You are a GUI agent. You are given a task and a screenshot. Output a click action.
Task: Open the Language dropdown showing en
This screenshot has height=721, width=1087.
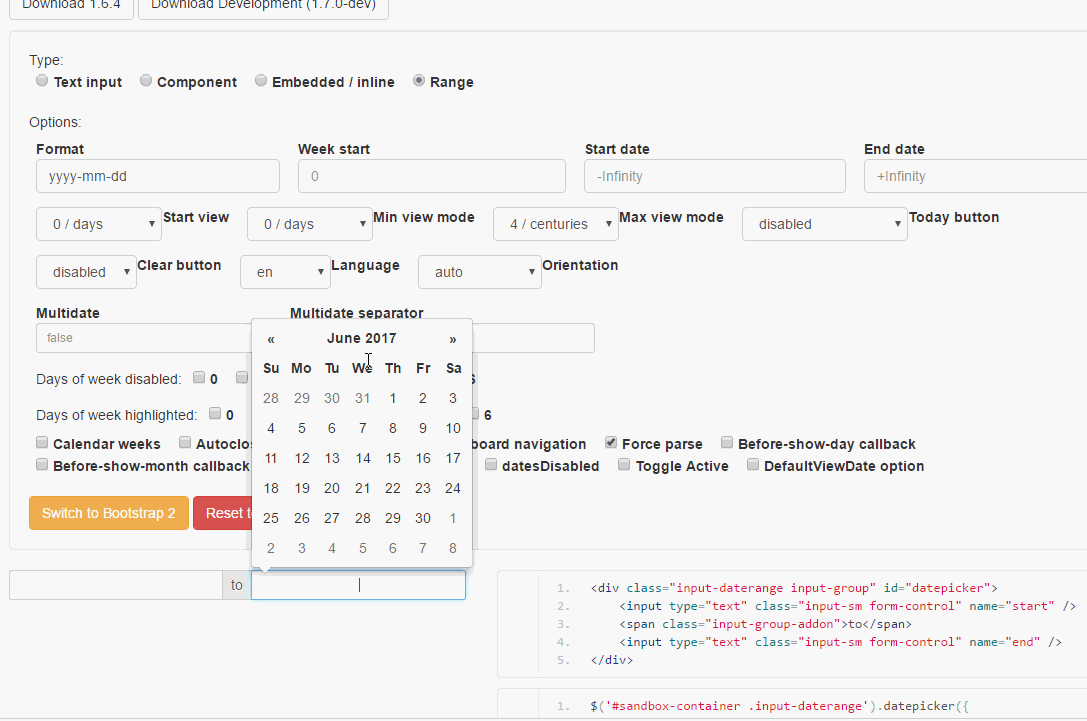coord(285,272)
